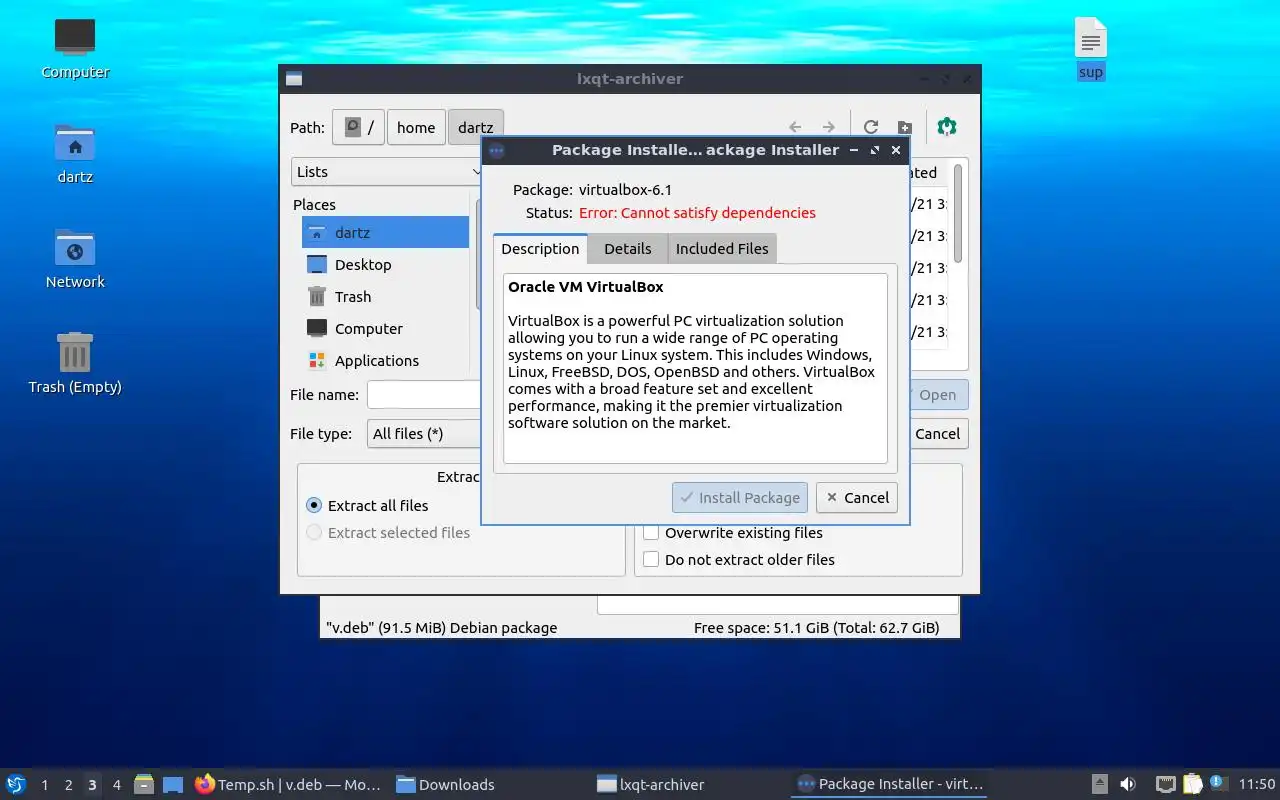1280x800 pixels.
Task: Switch to workspace 4
Action: coord(116,785)
